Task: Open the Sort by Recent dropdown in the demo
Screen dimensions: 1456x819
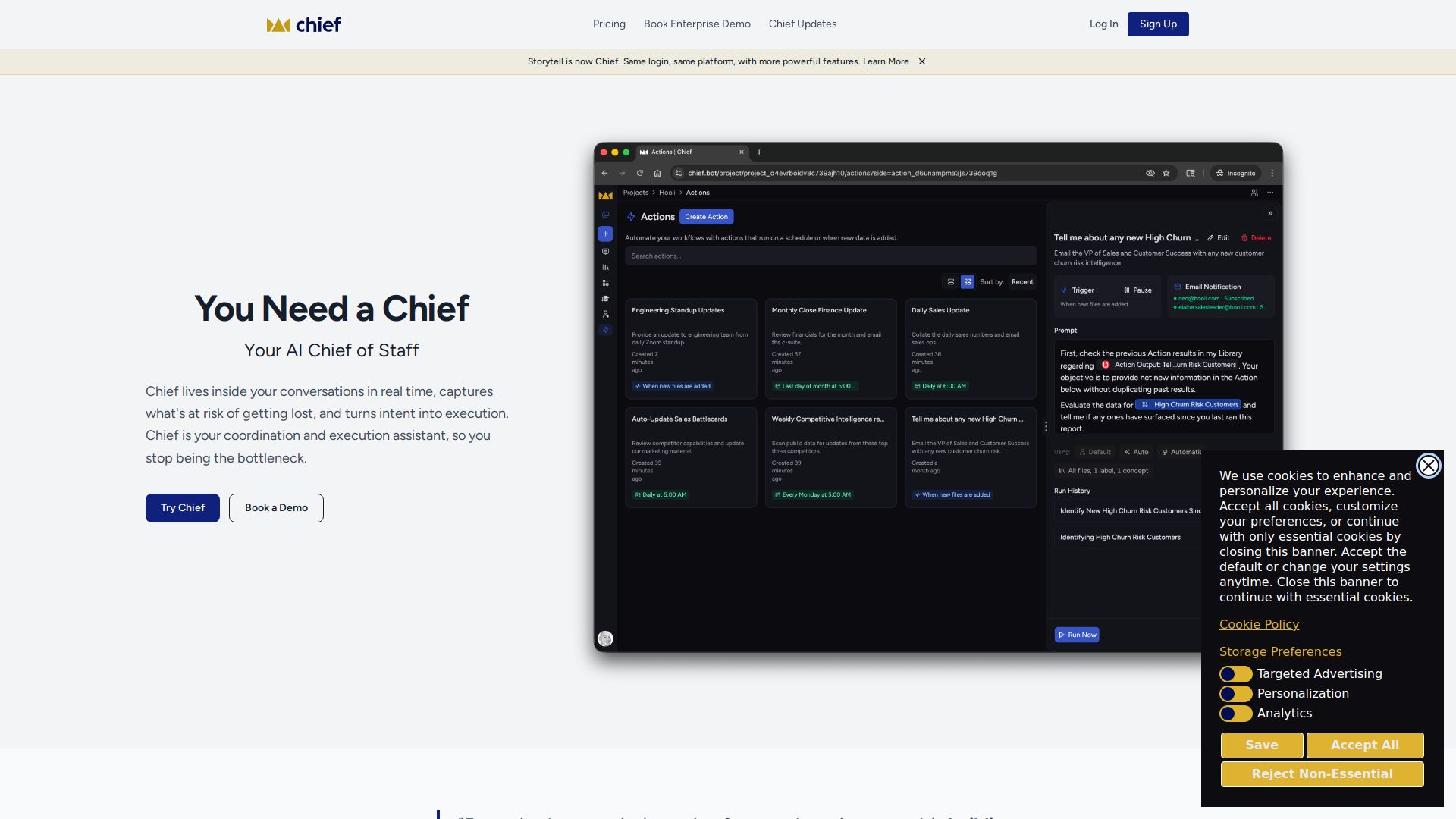Action: pos(1022,282)
